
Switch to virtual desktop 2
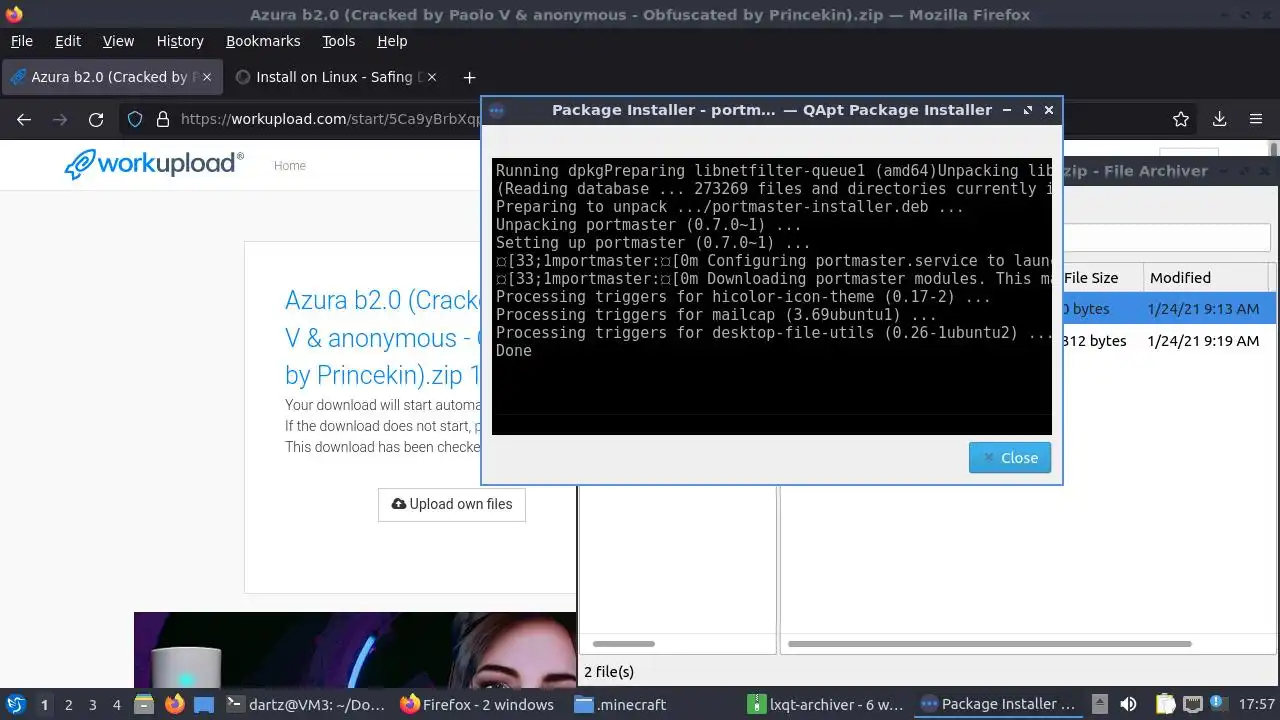click(x=68, y=704)
